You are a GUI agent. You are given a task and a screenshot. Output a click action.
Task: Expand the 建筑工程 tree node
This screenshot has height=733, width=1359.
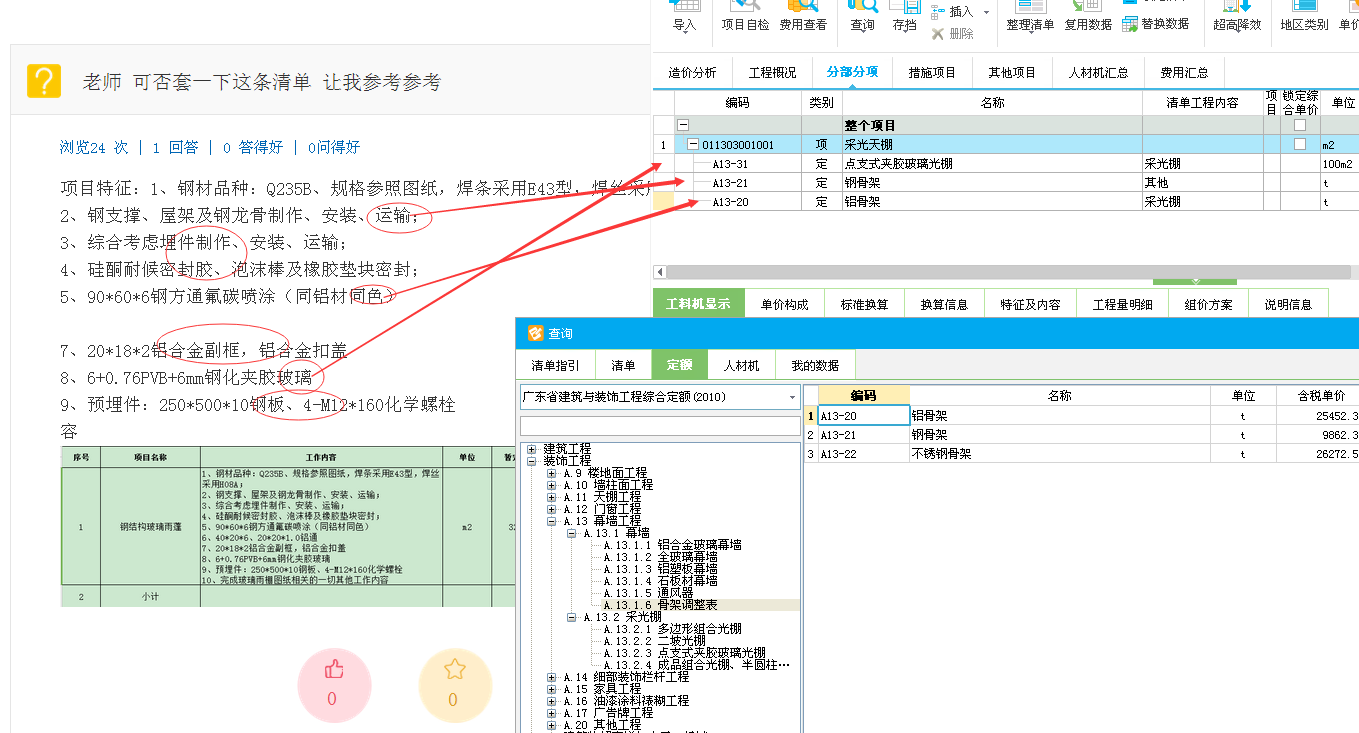click(x=532, y=449)
